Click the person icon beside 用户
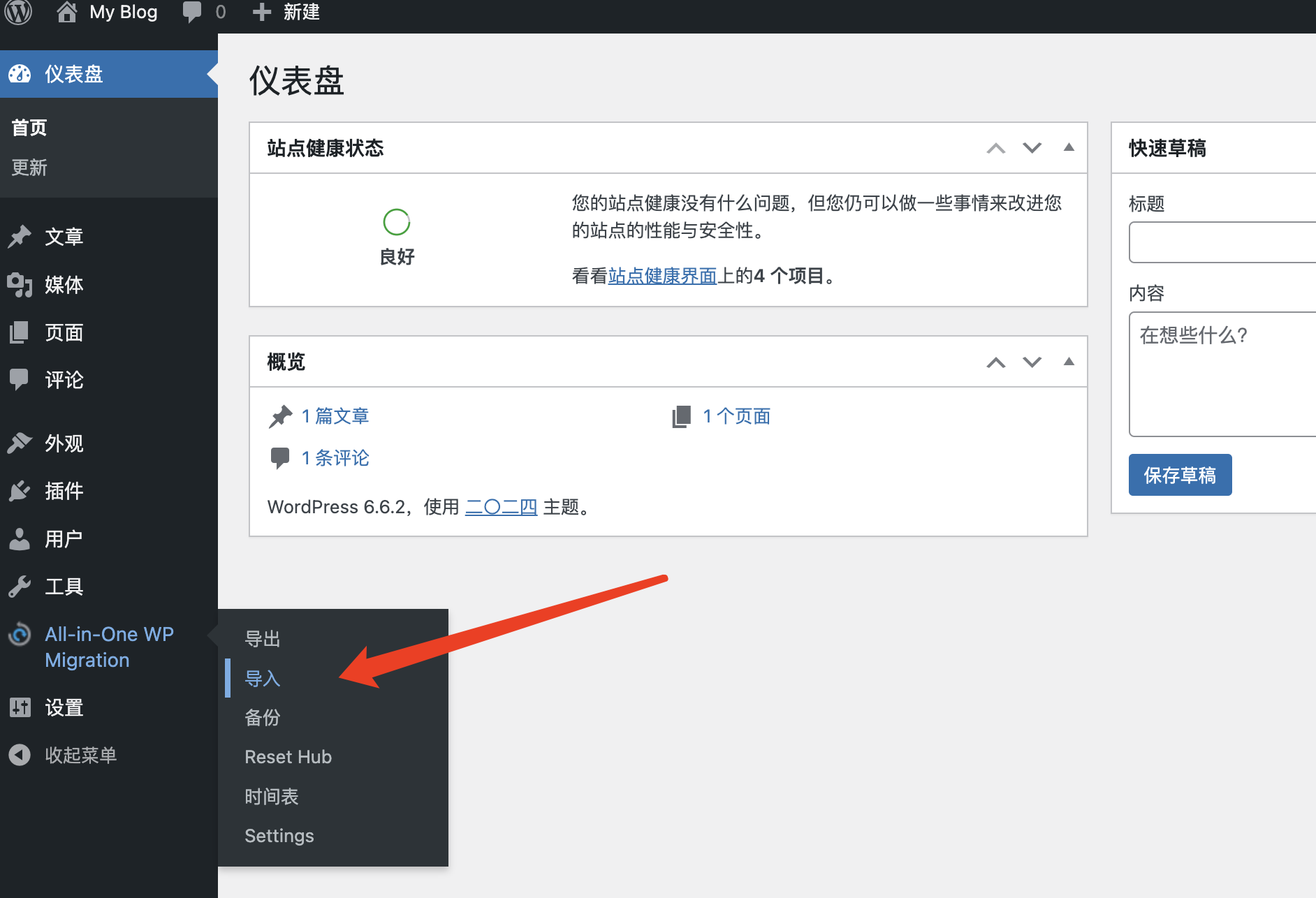 (x=20, y=538)
